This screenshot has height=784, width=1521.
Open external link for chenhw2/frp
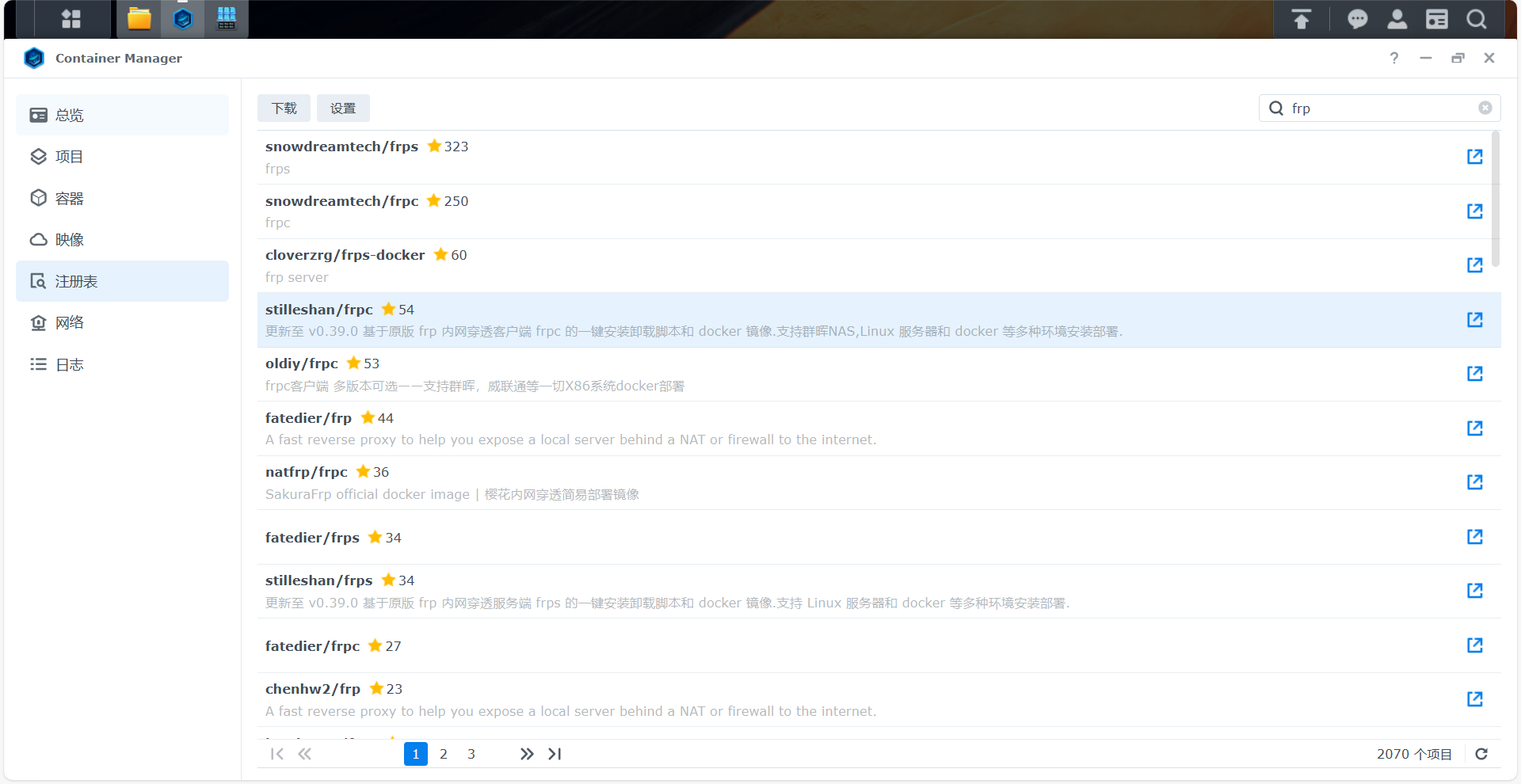click(1474, 699)
